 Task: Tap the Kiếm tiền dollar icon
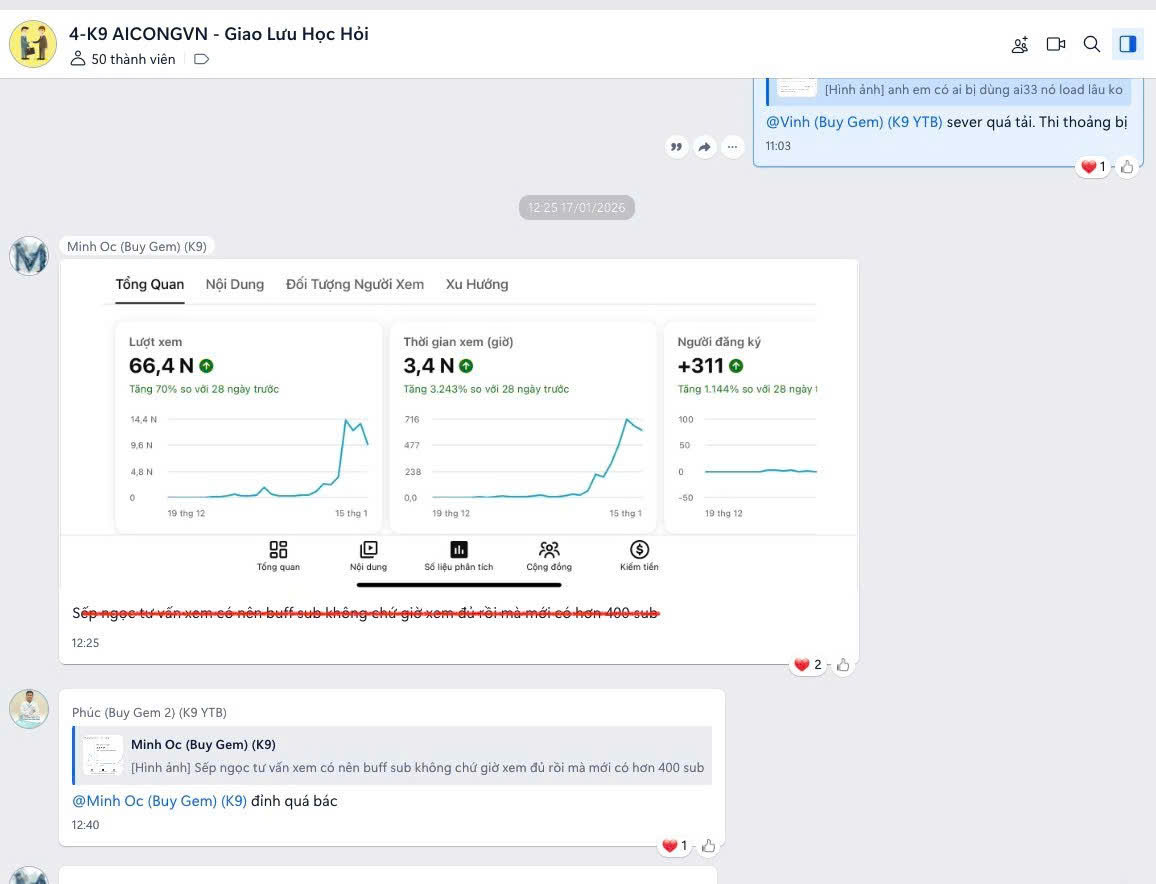639,555
